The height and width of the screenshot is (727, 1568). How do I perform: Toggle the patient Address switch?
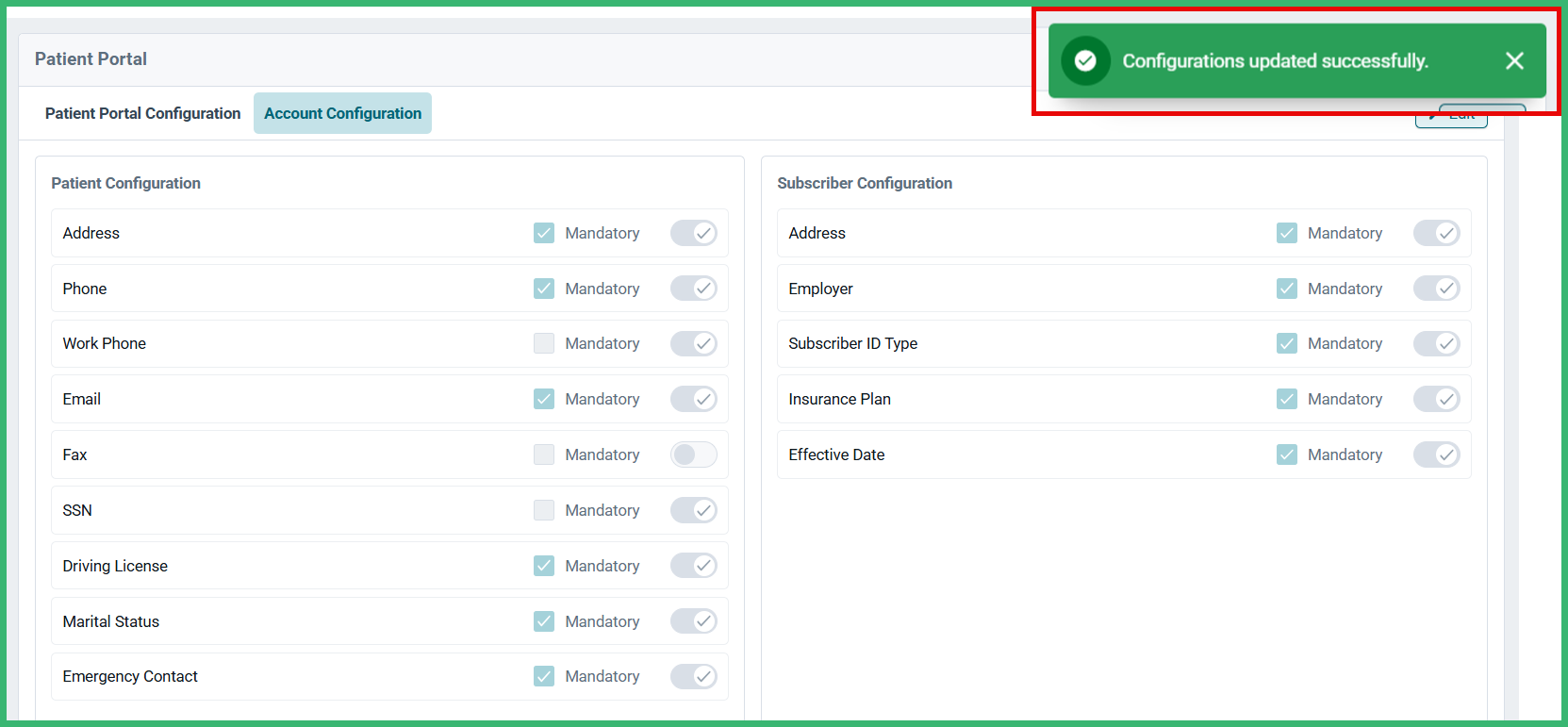pyautogui.click(x=693, y=233)
